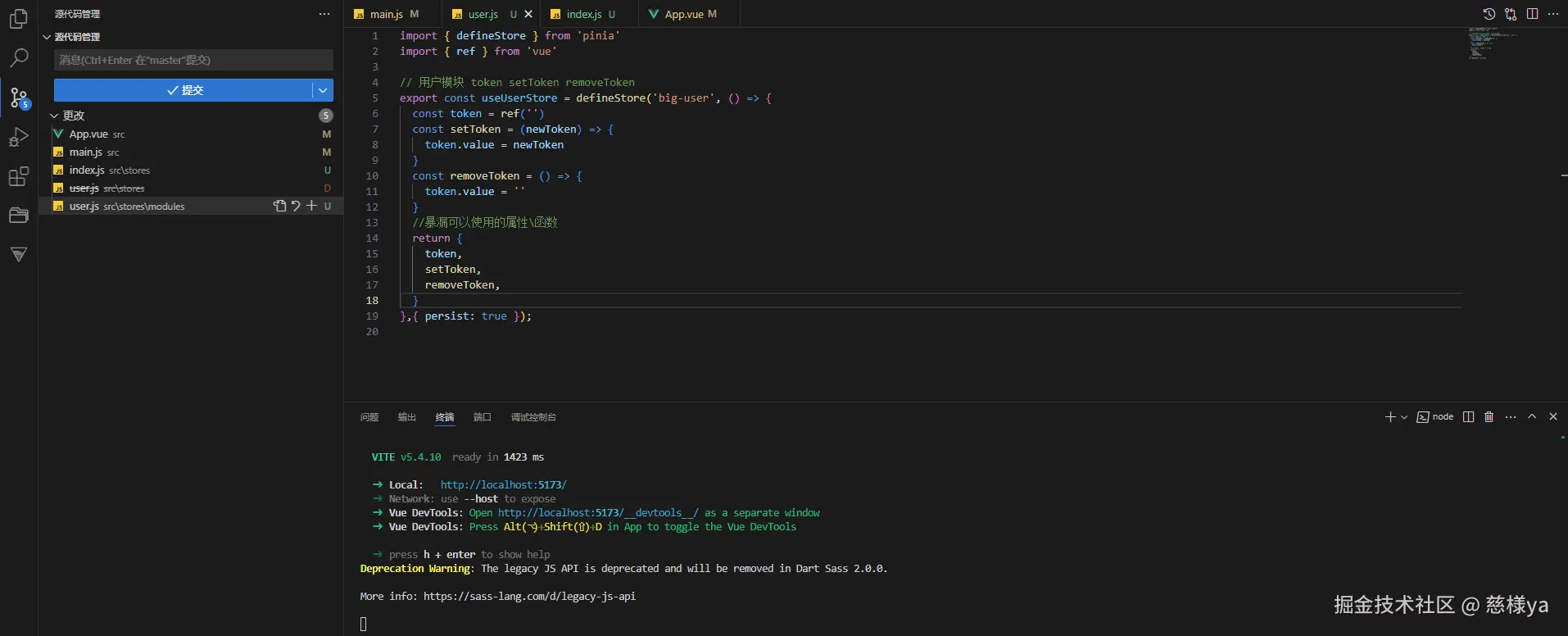Open the http://localhost:5173/ local link
The image size is (1568, 636).
pyautogui.click(x=503, y=484)
